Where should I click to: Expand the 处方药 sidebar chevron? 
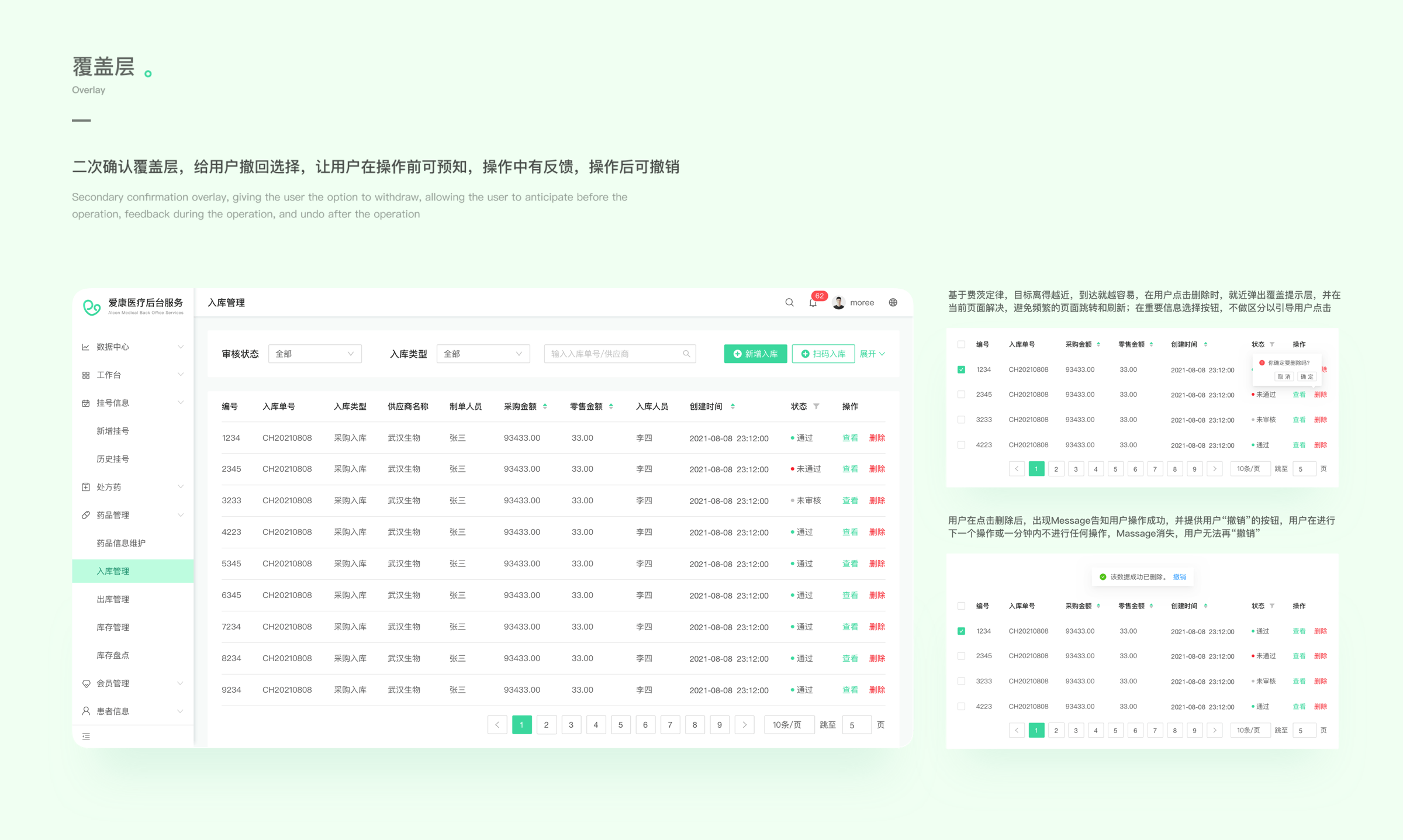coord(180,487)
